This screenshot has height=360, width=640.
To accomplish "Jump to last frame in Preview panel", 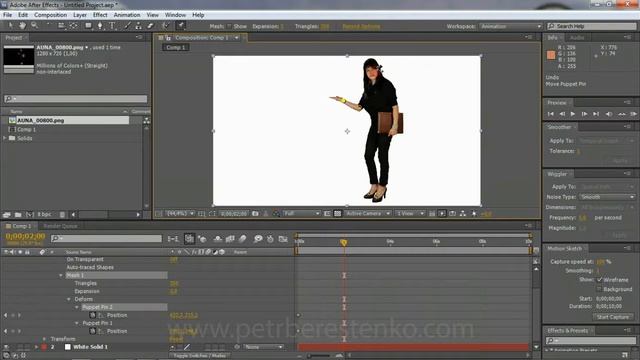I will click(596, 114).
